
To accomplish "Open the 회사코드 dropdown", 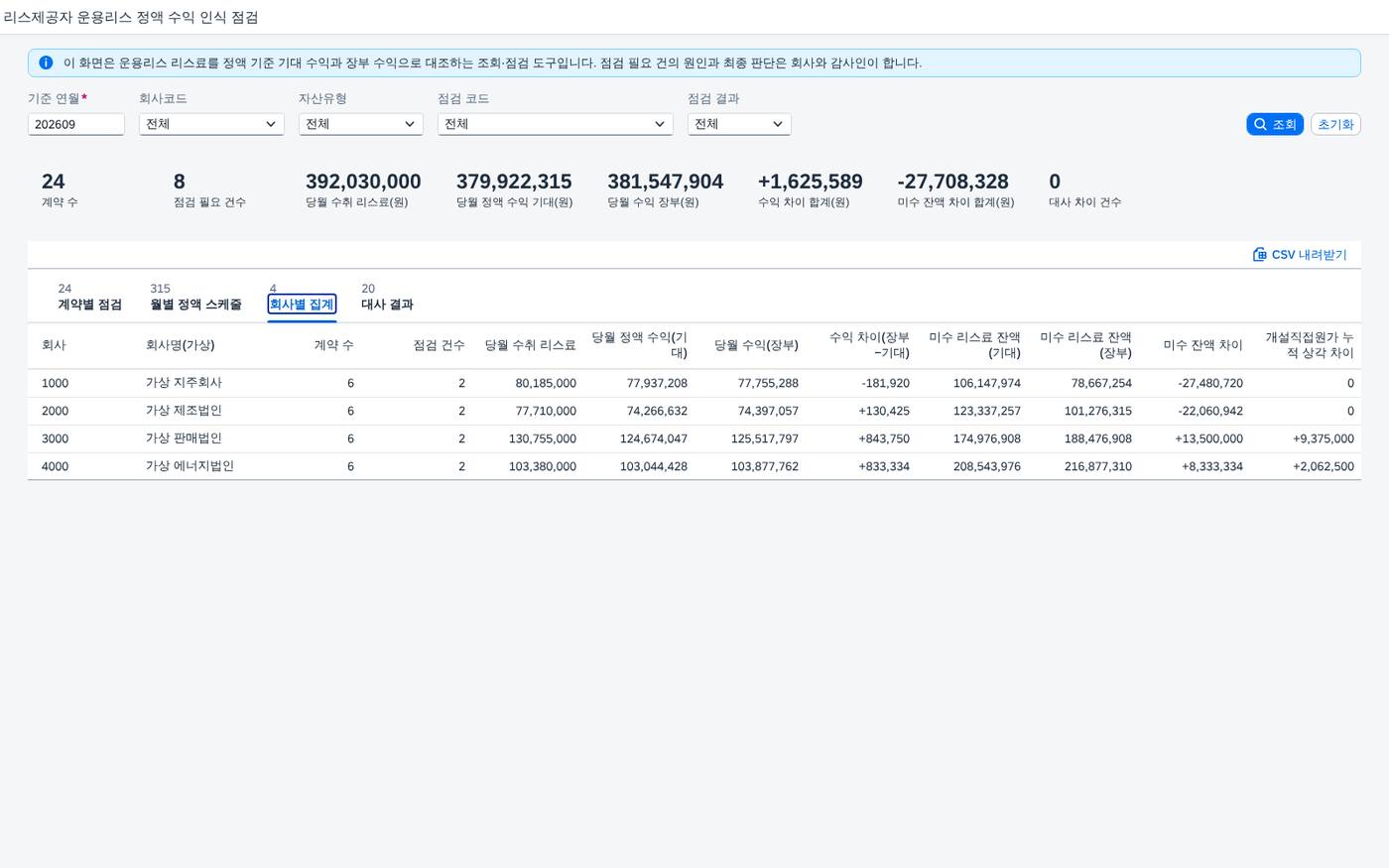I will point(211,124).
